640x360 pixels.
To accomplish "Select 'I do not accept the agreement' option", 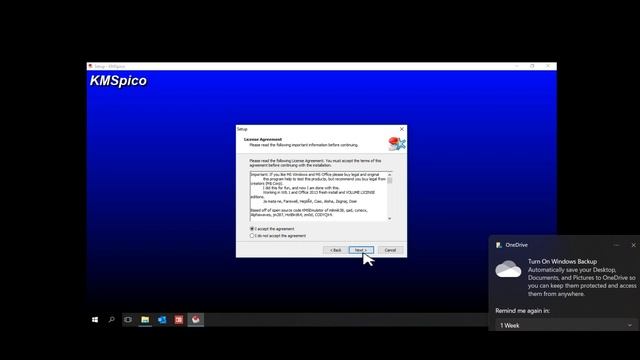I will 252,236.
